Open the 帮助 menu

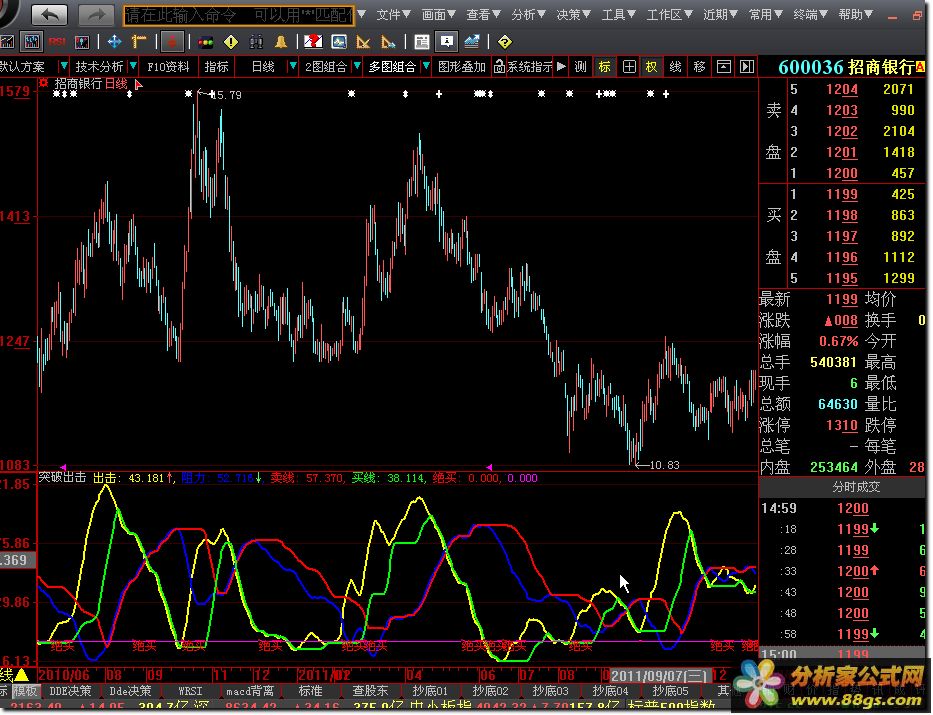point(855,14)
